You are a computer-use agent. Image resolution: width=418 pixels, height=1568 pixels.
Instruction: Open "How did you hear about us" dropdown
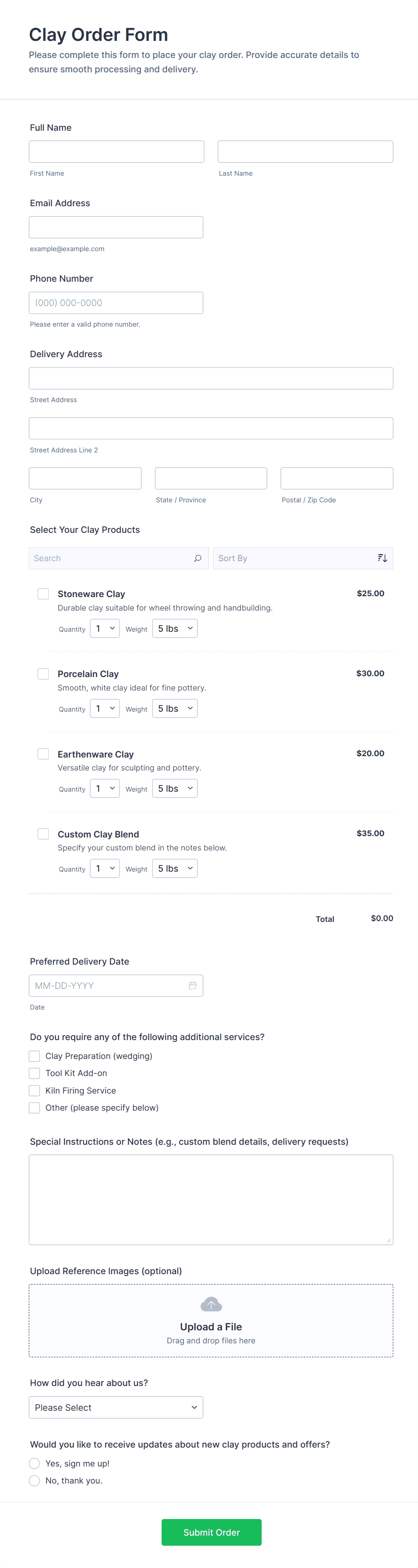[116, 1407]
